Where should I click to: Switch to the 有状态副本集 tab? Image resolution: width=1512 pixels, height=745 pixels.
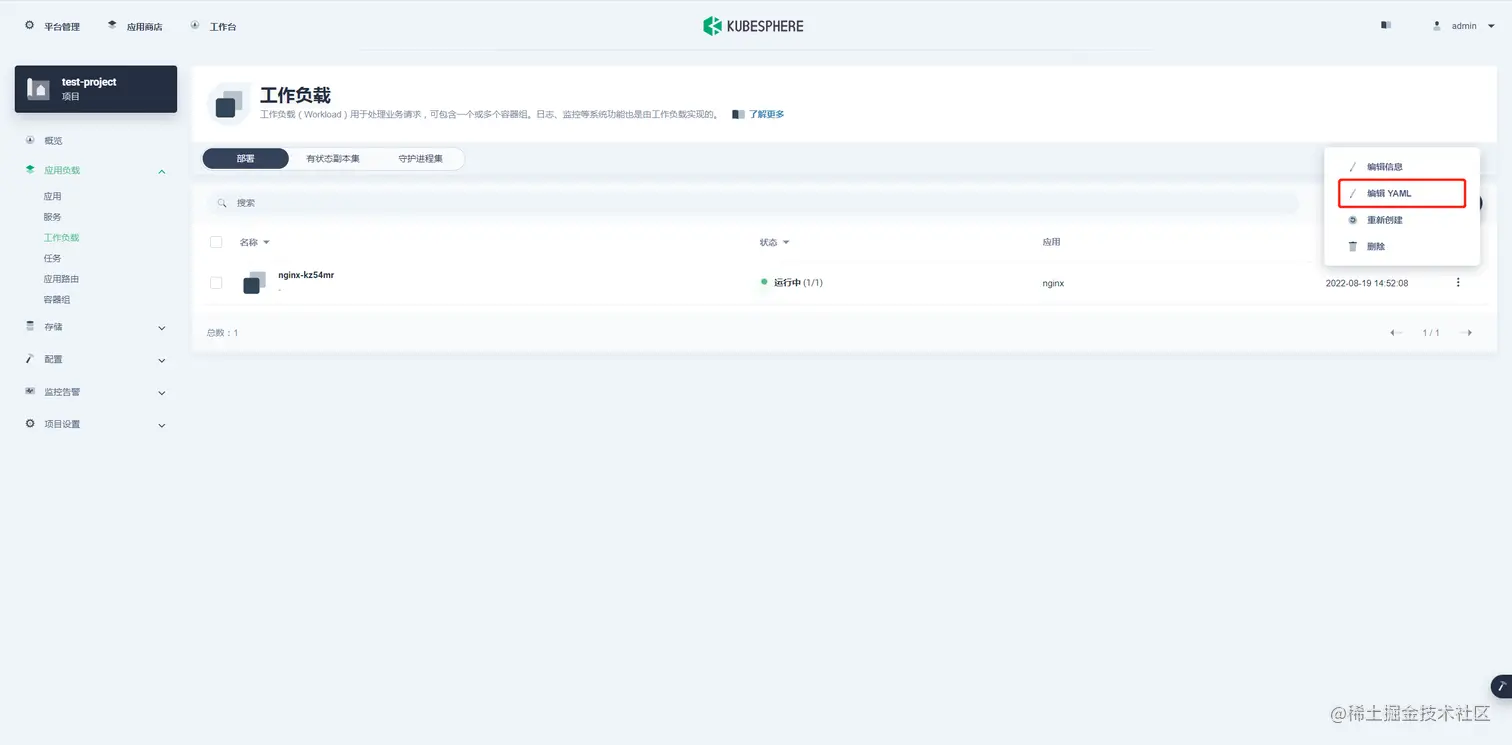pos(333,158)
